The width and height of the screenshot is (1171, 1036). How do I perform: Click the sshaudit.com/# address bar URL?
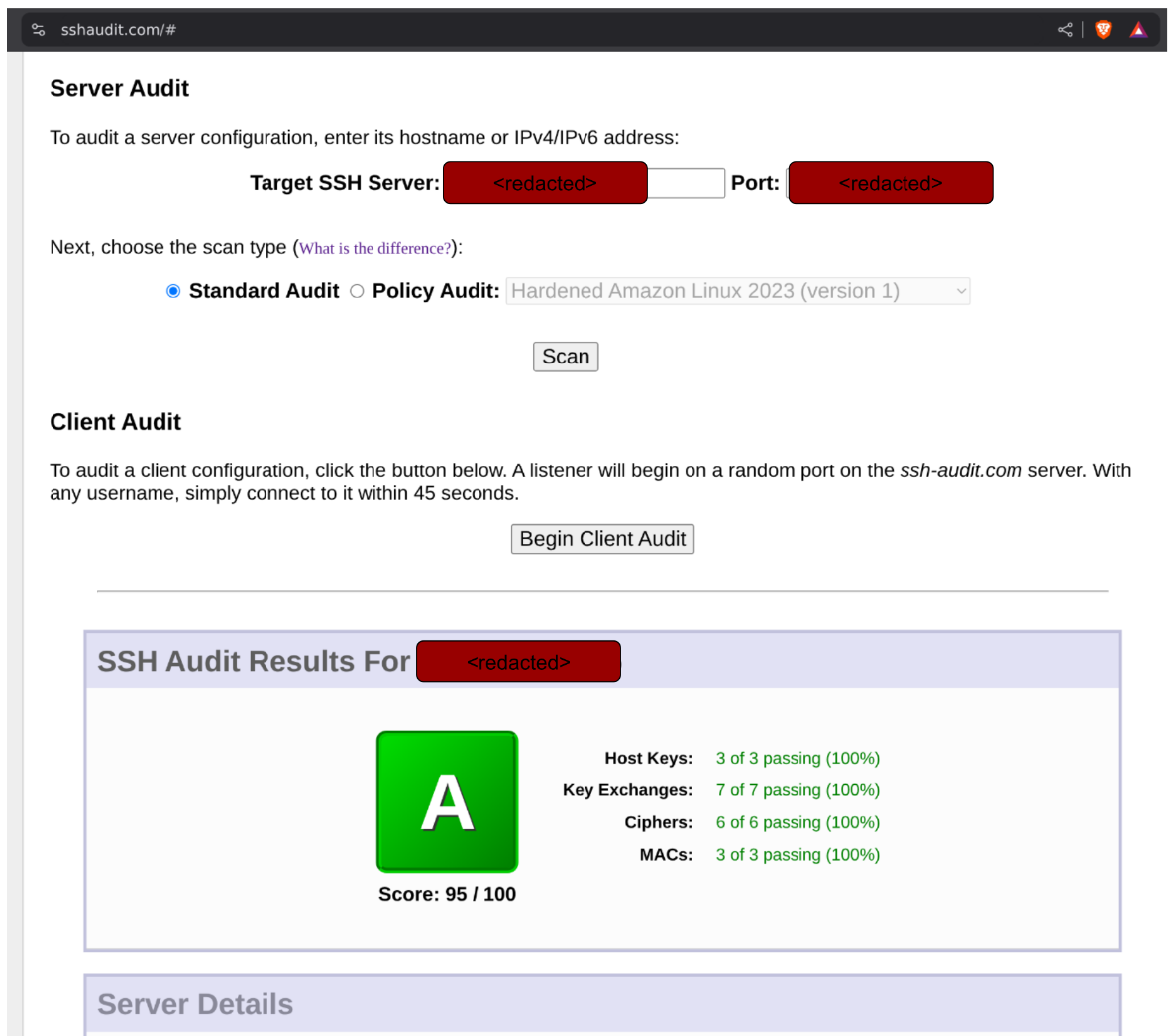119,30
